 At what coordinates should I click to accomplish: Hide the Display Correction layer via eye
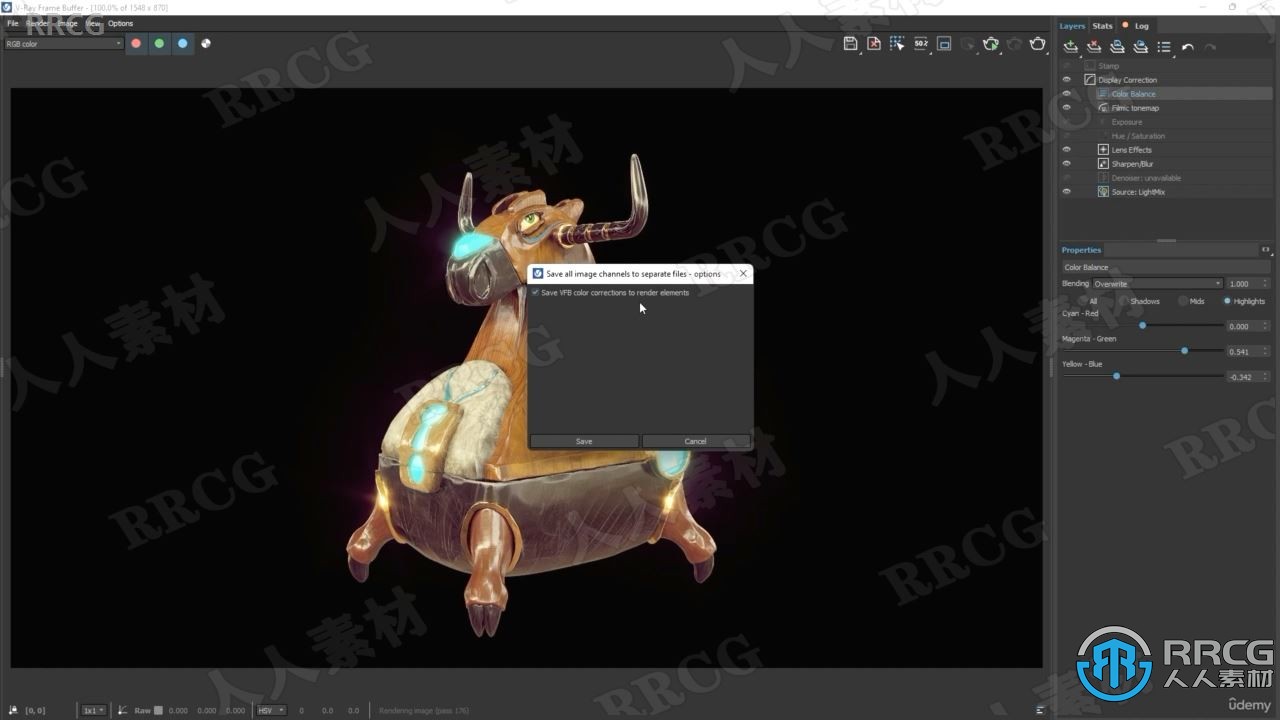point(1066,80)
